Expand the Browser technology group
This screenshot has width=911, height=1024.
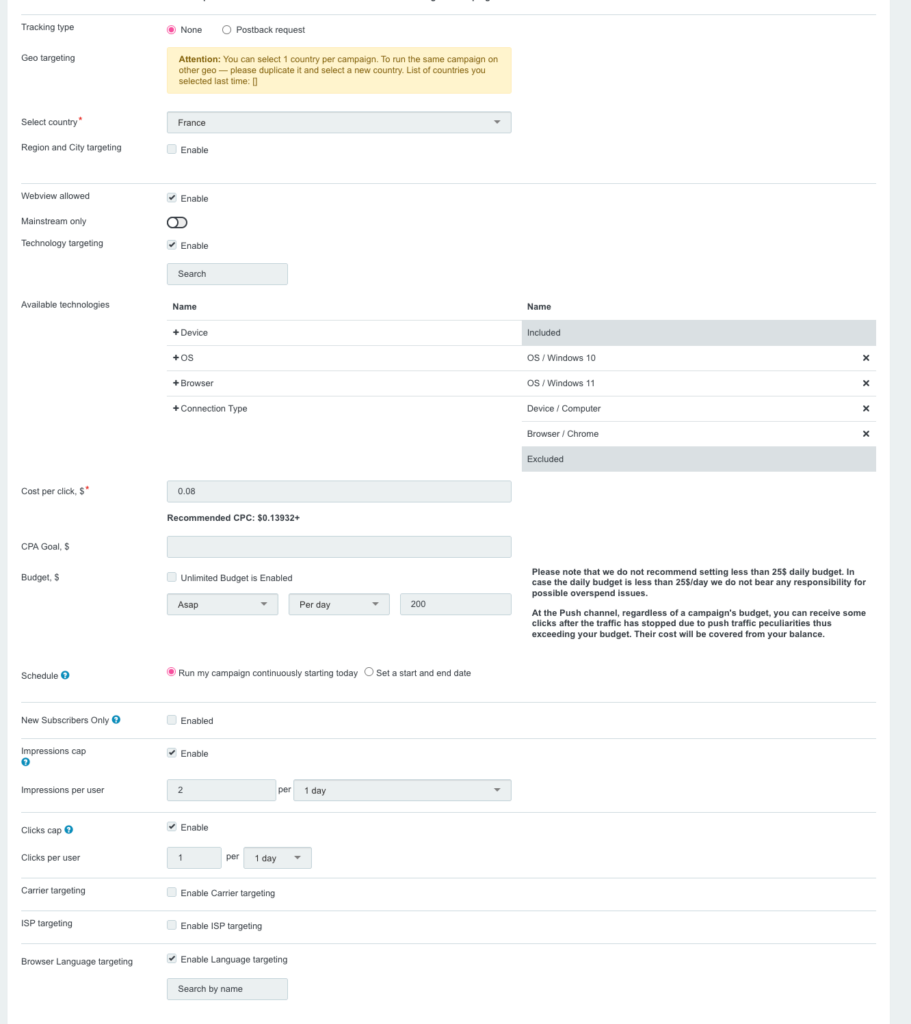pos(176,383)
